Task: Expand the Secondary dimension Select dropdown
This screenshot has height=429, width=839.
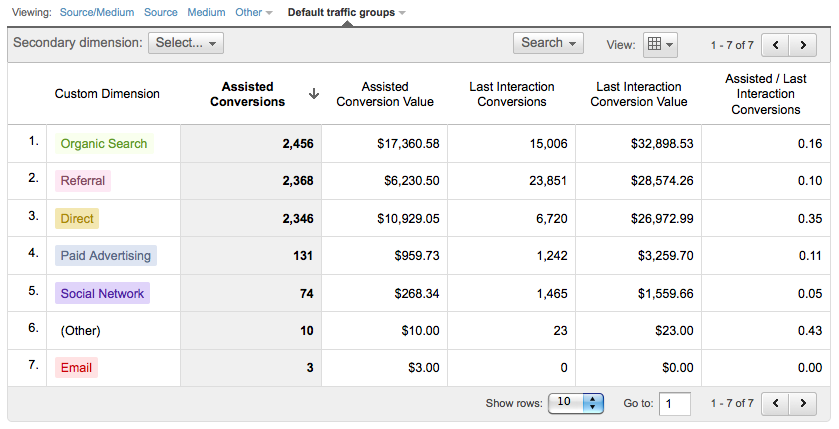Action: [186, 43]
